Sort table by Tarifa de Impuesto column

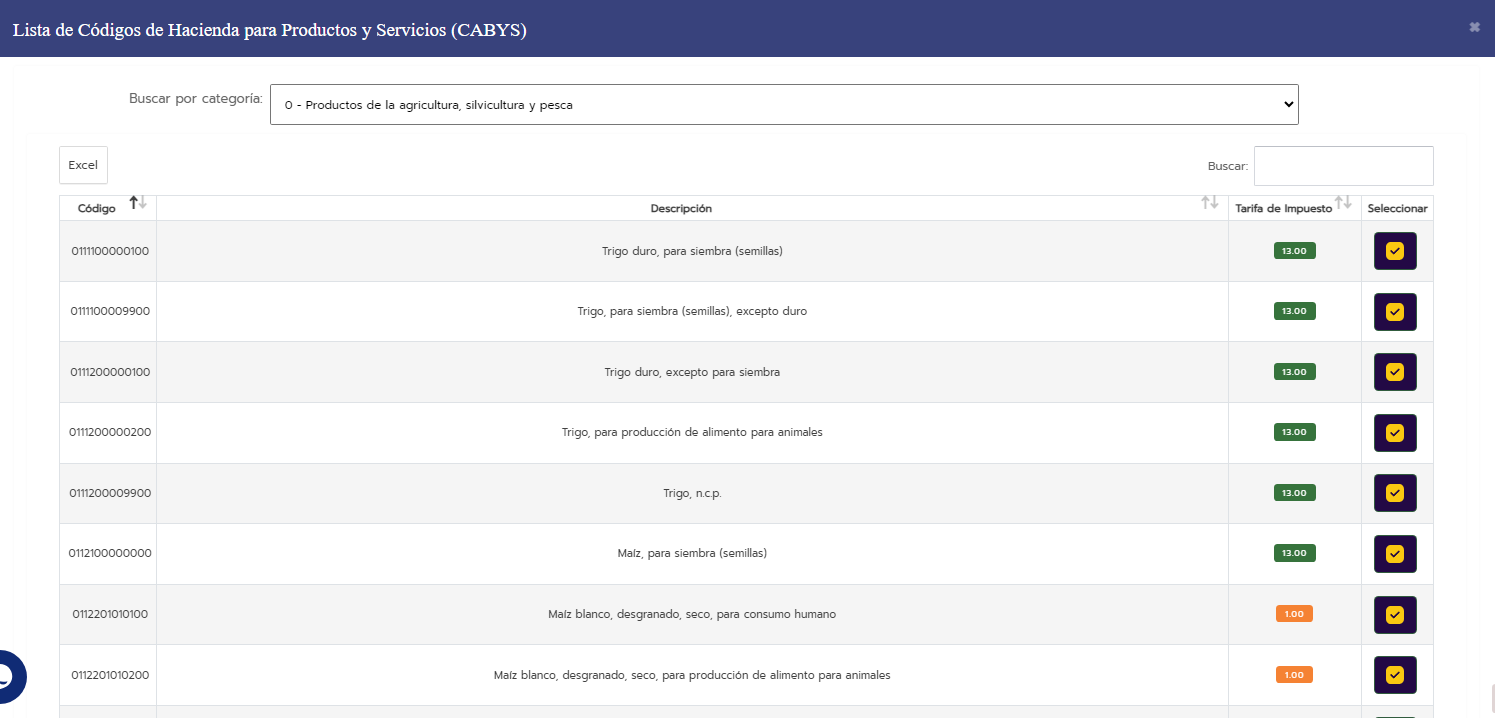click(1295, 208)
